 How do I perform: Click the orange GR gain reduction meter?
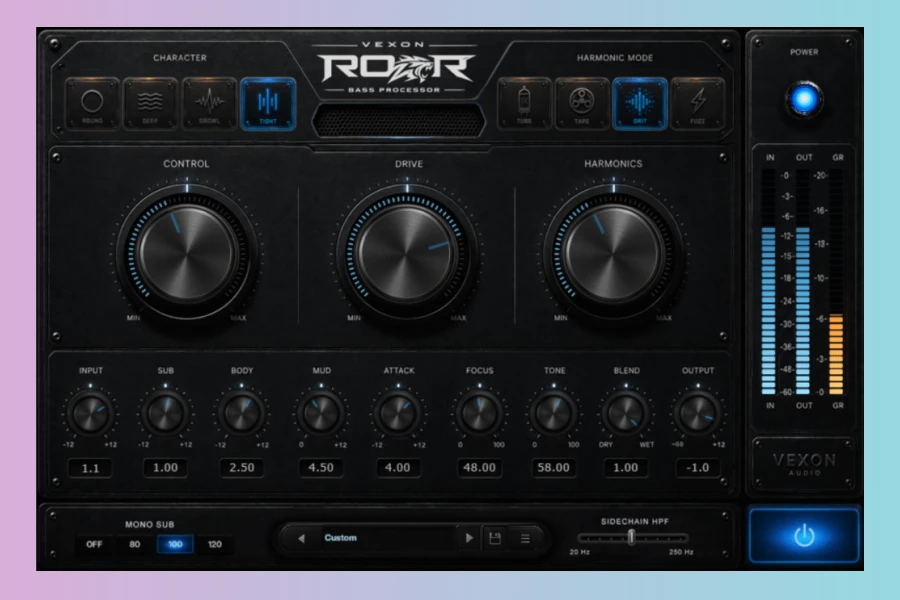pos(836,281)
